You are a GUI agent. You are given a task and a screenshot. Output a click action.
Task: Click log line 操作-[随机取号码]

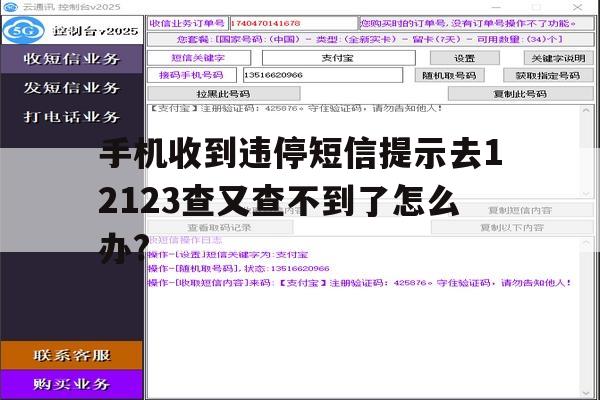[238, 268]
